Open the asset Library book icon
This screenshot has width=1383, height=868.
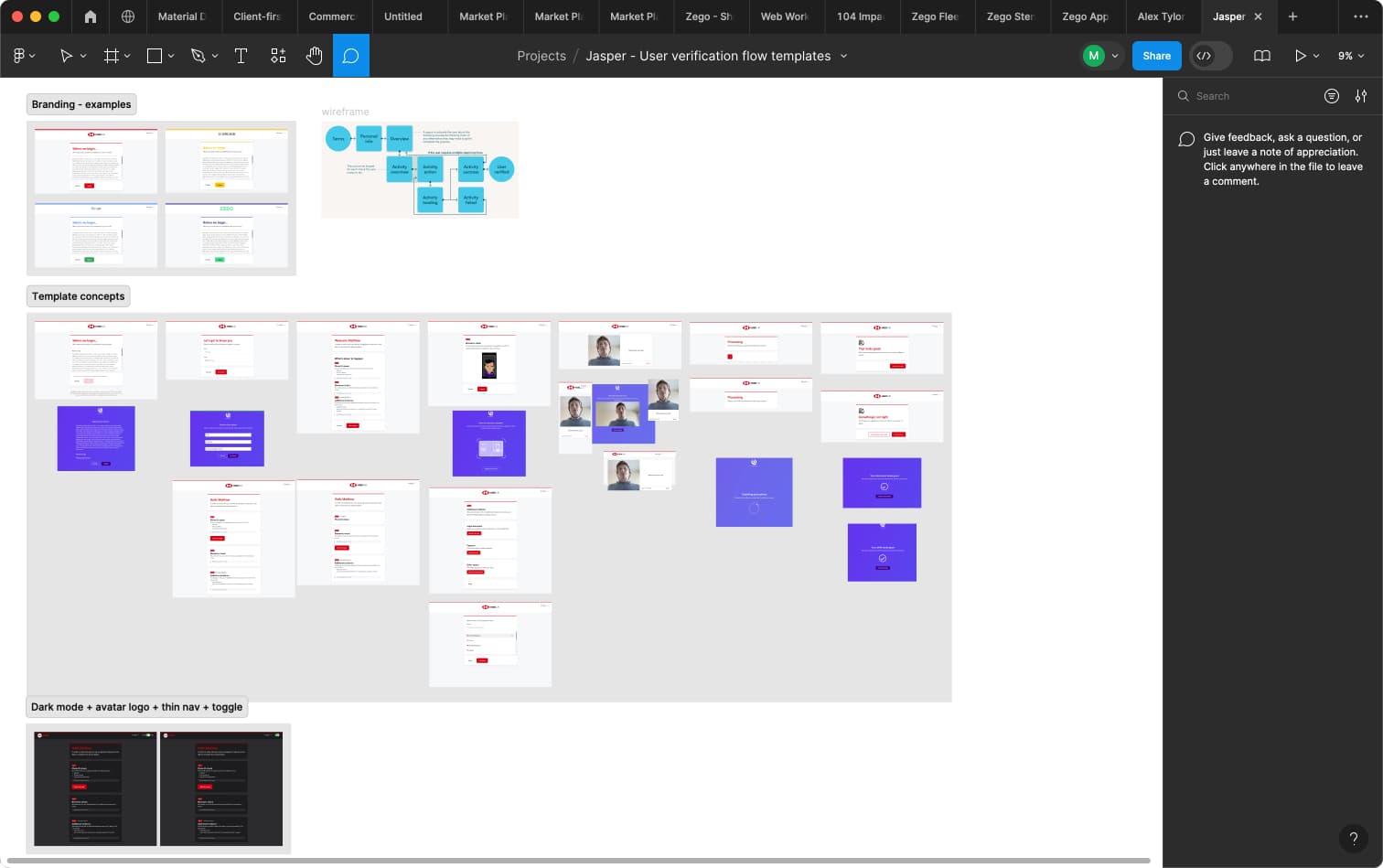pyautogui.click(x=1262, y=56)
